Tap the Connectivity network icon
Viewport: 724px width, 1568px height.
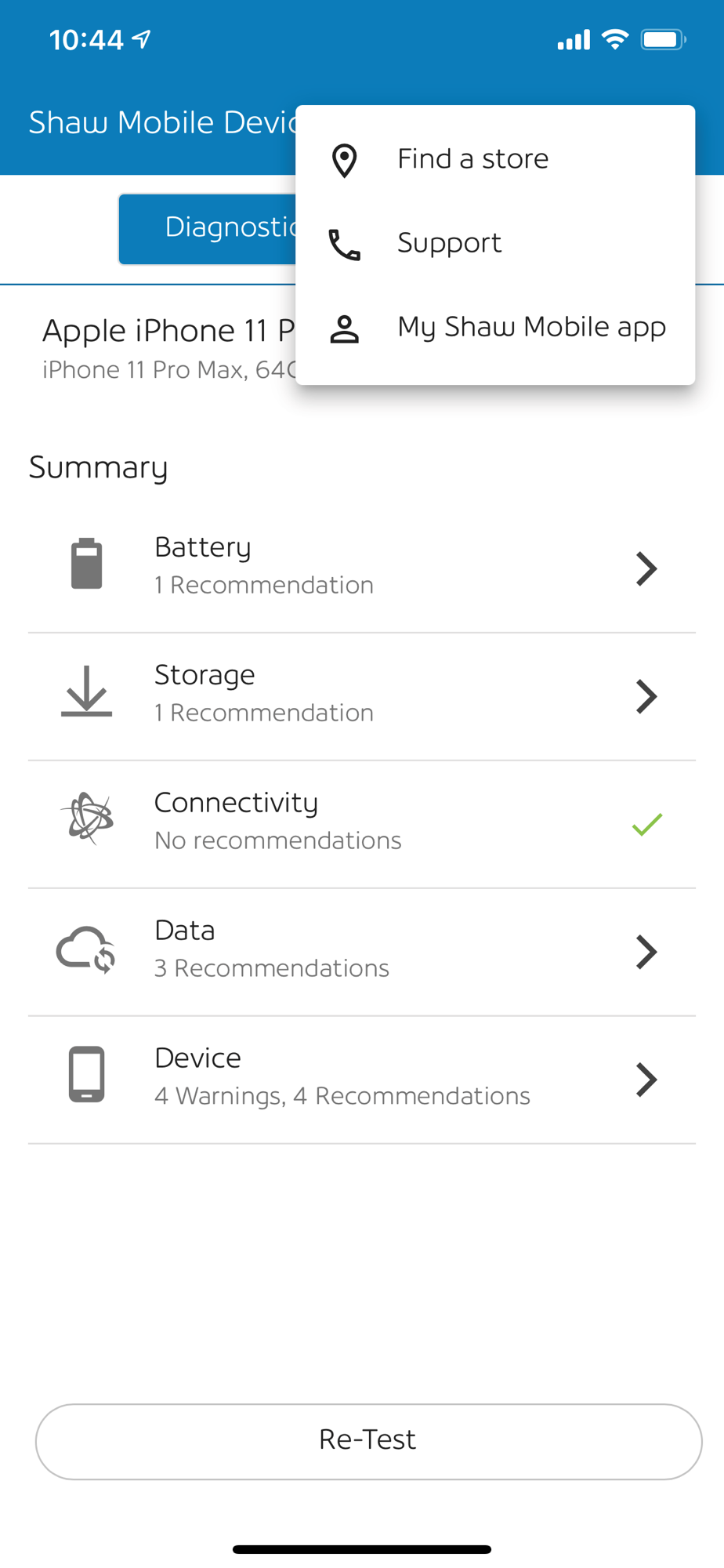[87, 818]
